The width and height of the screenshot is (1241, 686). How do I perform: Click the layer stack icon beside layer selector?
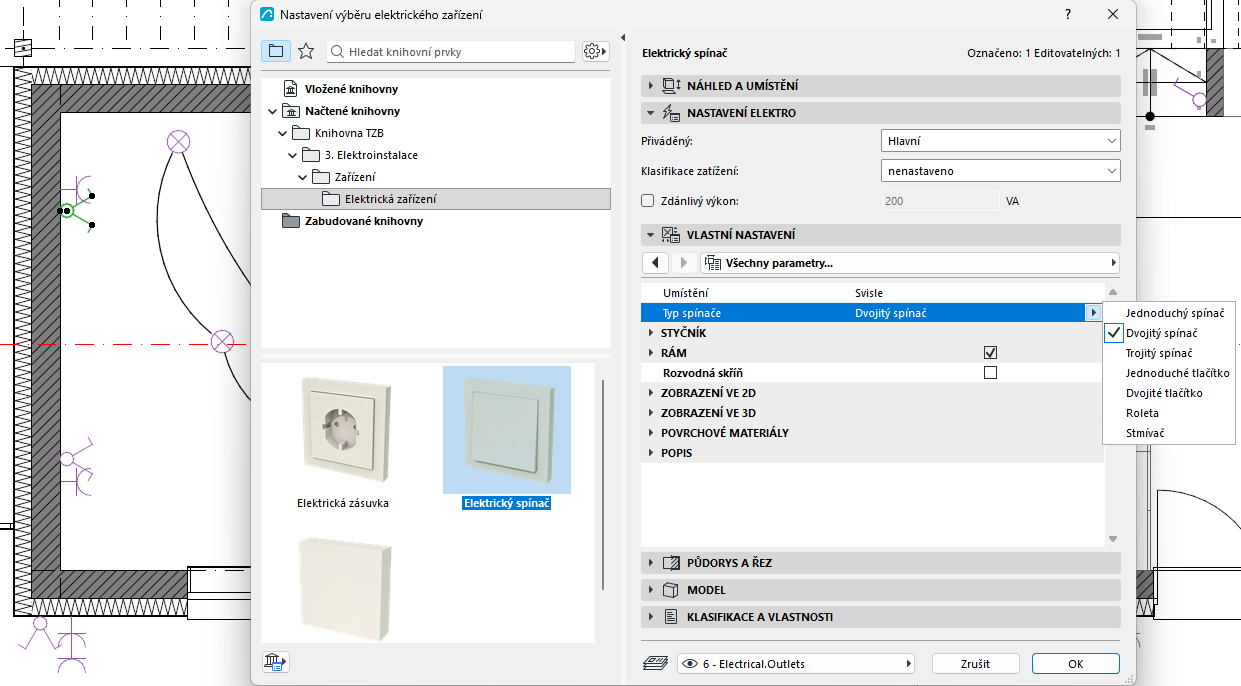coord(655,663)
